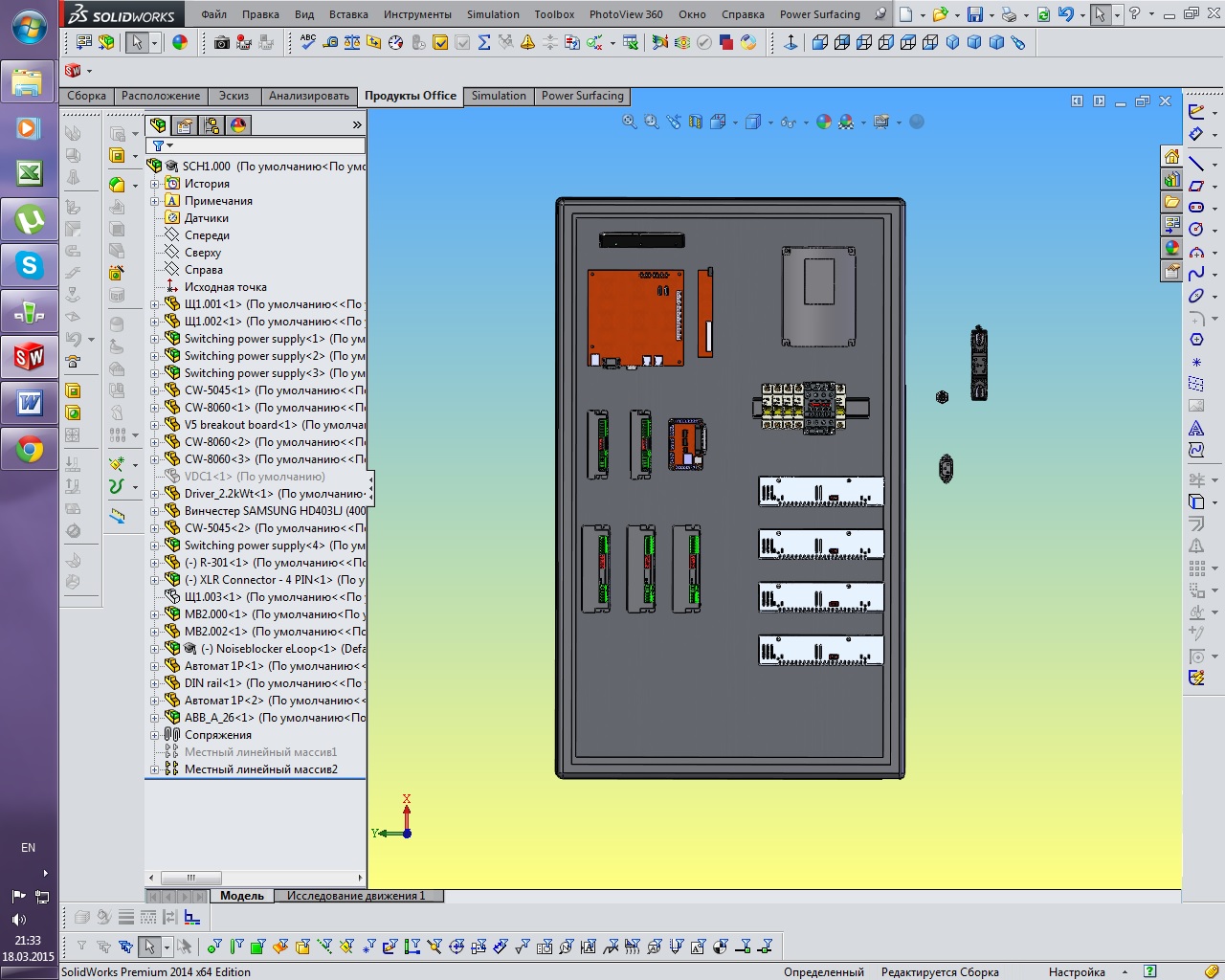Click the Spell Check ABC icon

(x=307, y=42)
